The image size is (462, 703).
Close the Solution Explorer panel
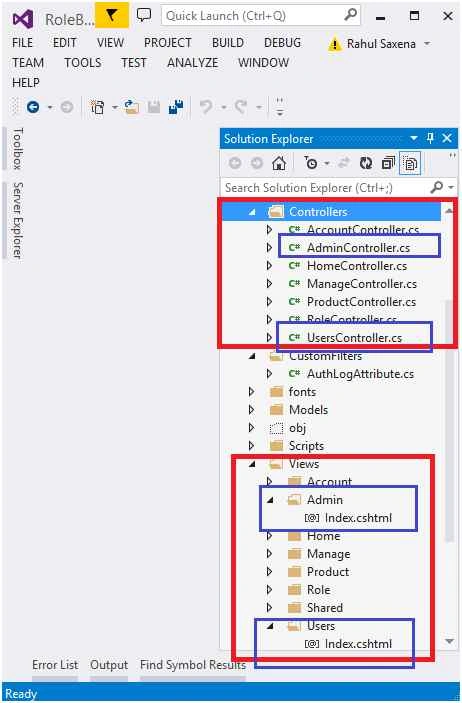(447, 138)
